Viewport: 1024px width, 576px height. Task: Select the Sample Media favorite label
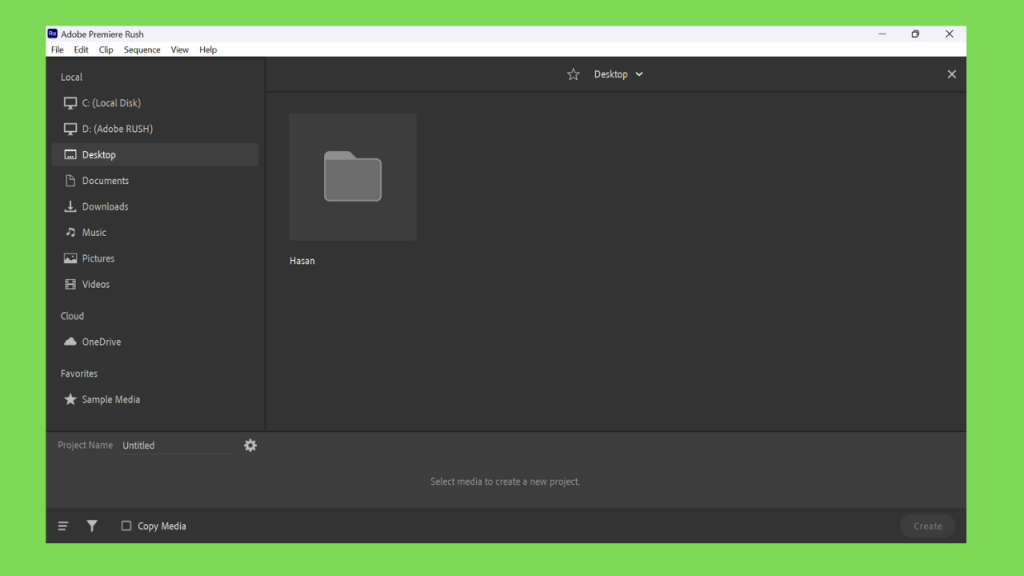(111, 399)
